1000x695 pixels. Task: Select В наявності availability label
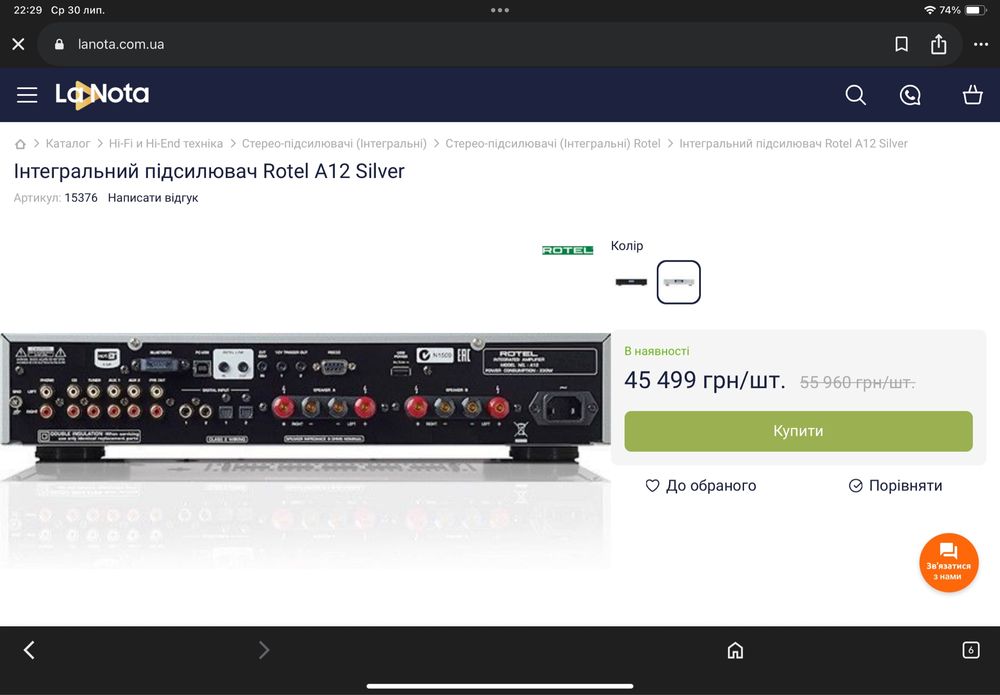(x=657, y=351)
